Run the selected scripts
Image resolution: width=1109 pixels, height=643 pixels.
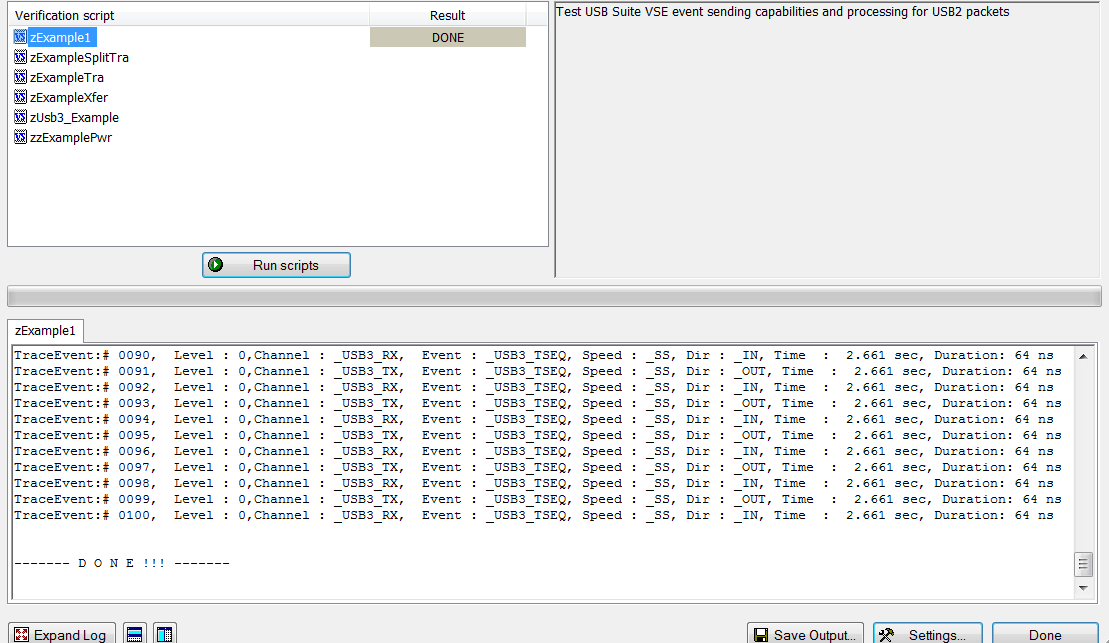click(277, 265)
